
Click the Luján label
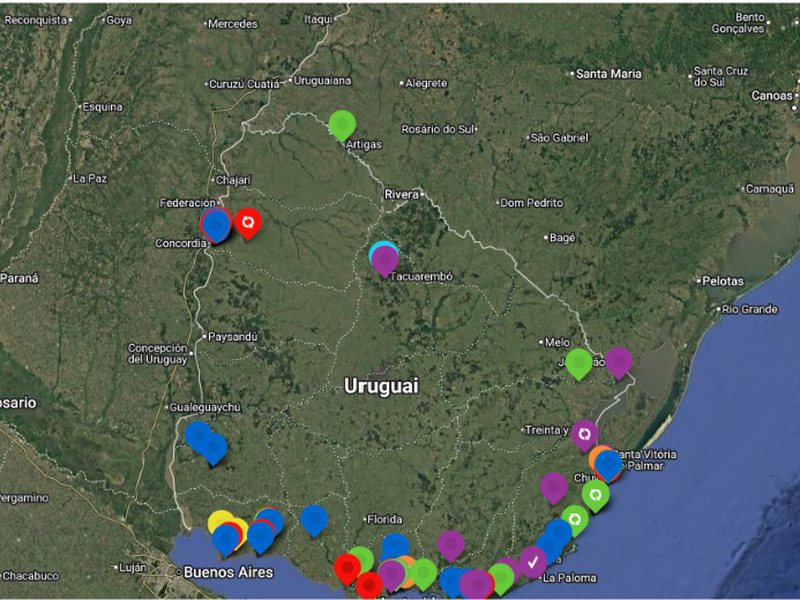tap(133, 568)
